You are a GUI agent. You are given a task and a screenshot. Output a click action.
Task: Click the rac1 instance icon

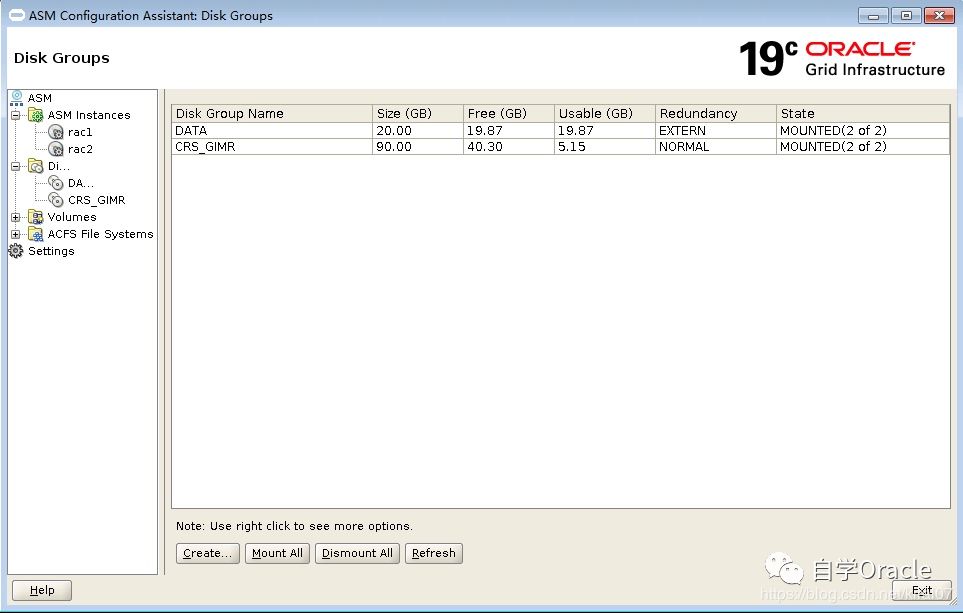click(56, 132)
